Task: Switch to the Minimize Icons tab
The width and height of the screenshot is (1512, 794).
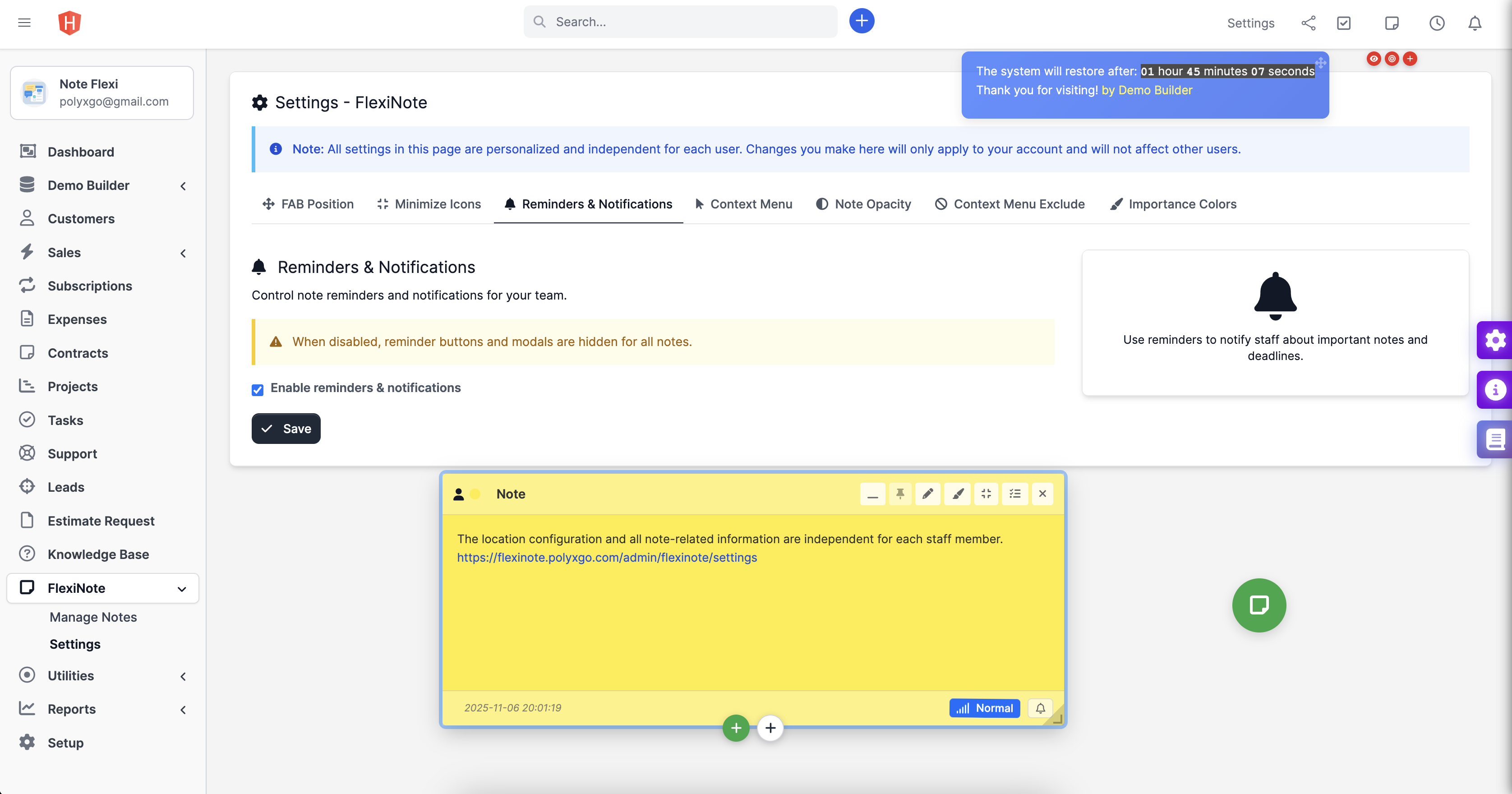Action: 429,204
